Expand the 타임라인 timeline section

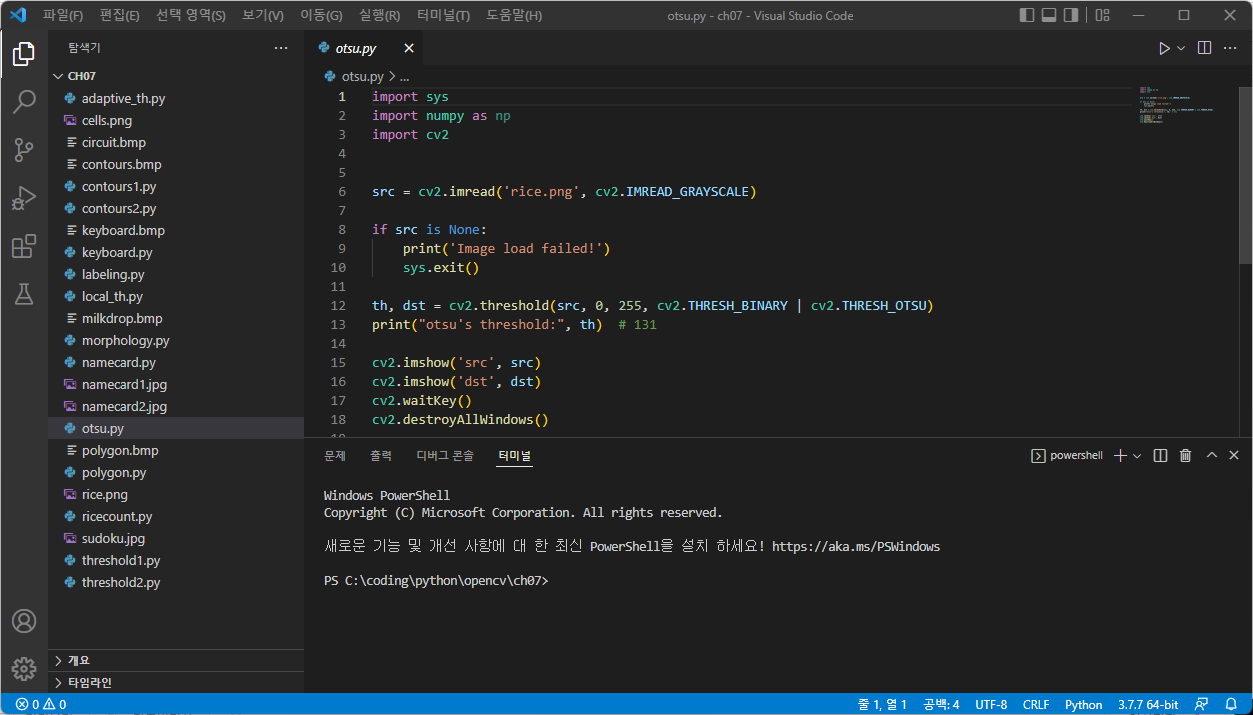click(x=176, y=682)
